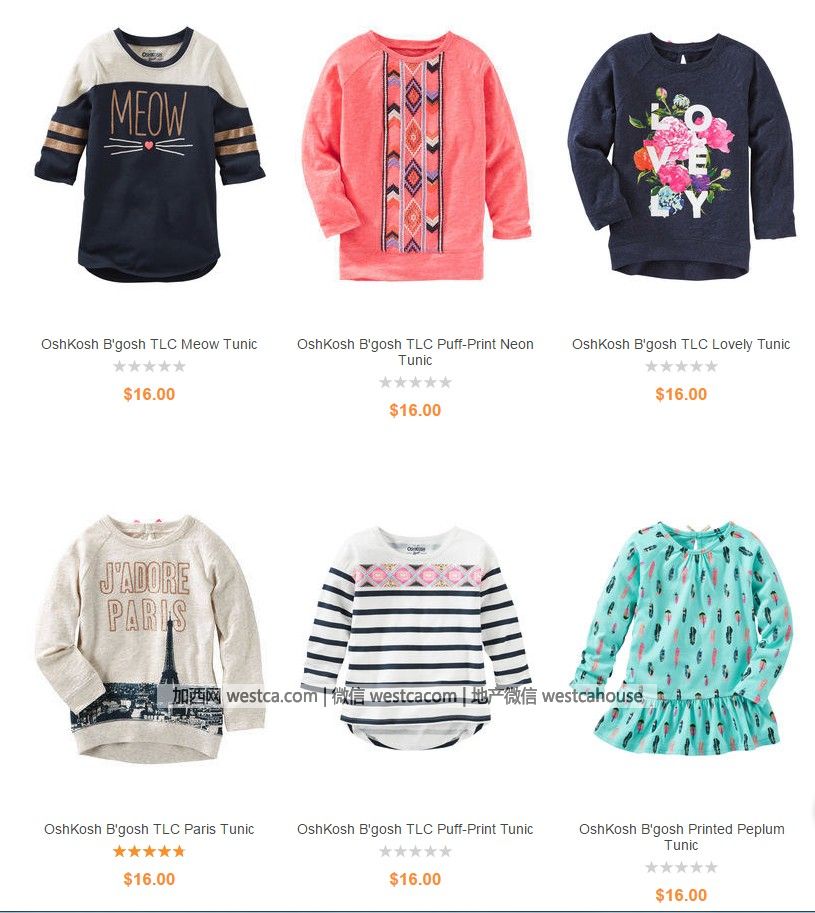Click the star rating under Lovely Tunic
The height and width of the screenshot is (913, 815).
point(681,366)
